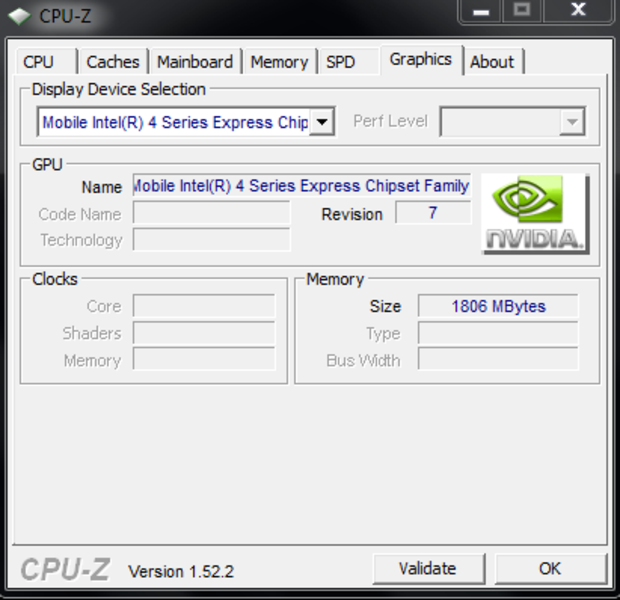Click the Bus Width field
This screenshot has height=600, width=620.
(x=498, y=359)
